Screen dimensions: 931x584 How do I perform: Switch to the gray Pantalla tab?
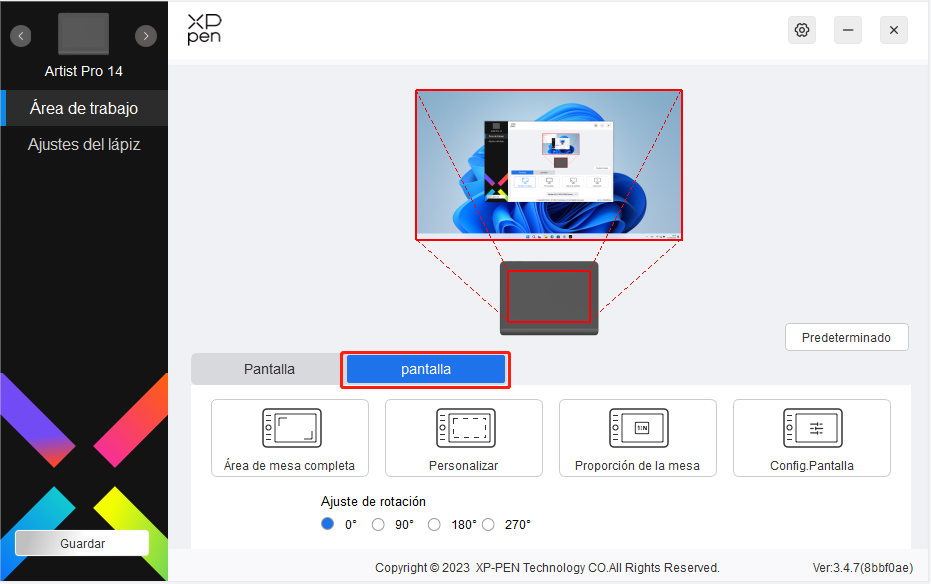point(269,369)
